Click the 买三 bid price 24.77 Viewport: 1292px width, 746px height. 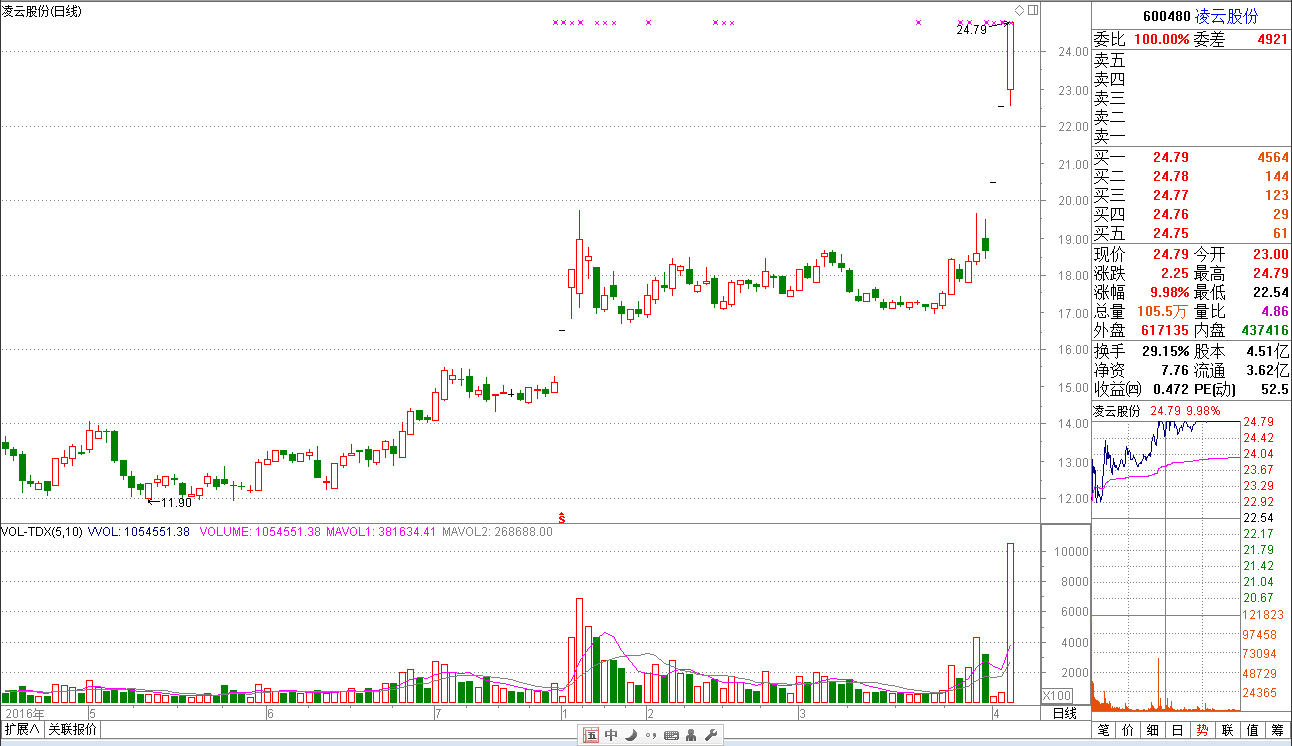point(1171,196)
